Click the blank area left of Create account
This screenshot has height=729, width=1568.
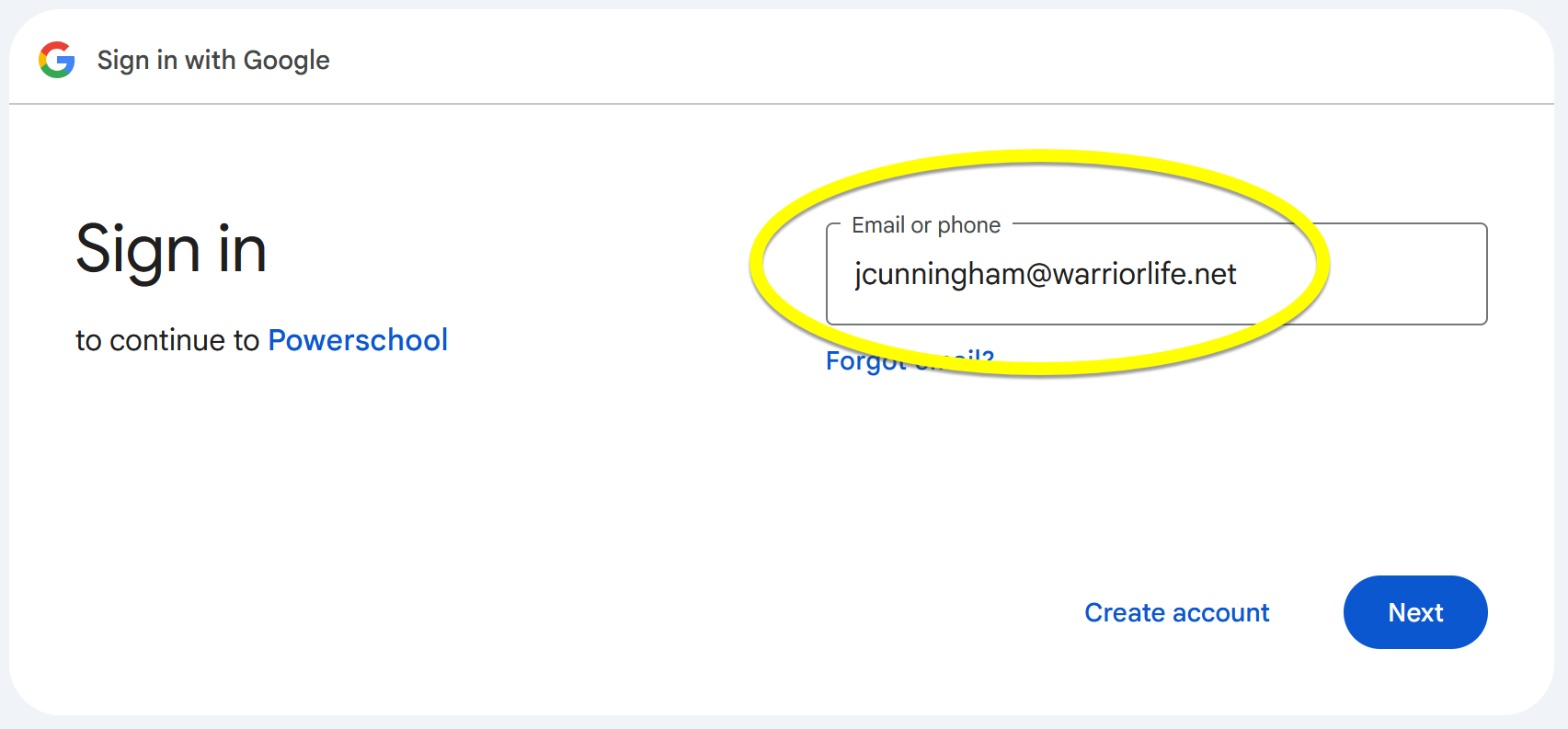736,612
